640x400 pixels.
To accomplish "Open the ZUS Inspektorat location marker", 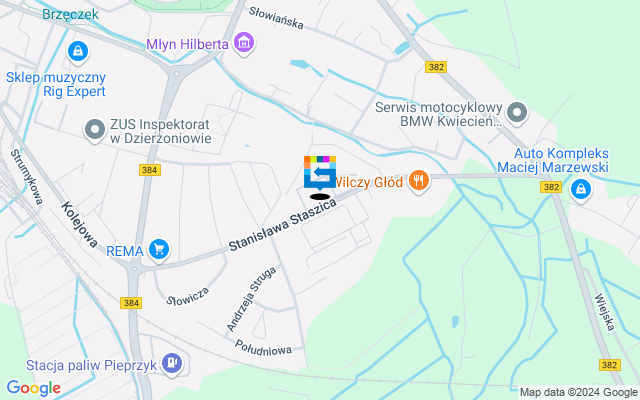I will (95, 130).
